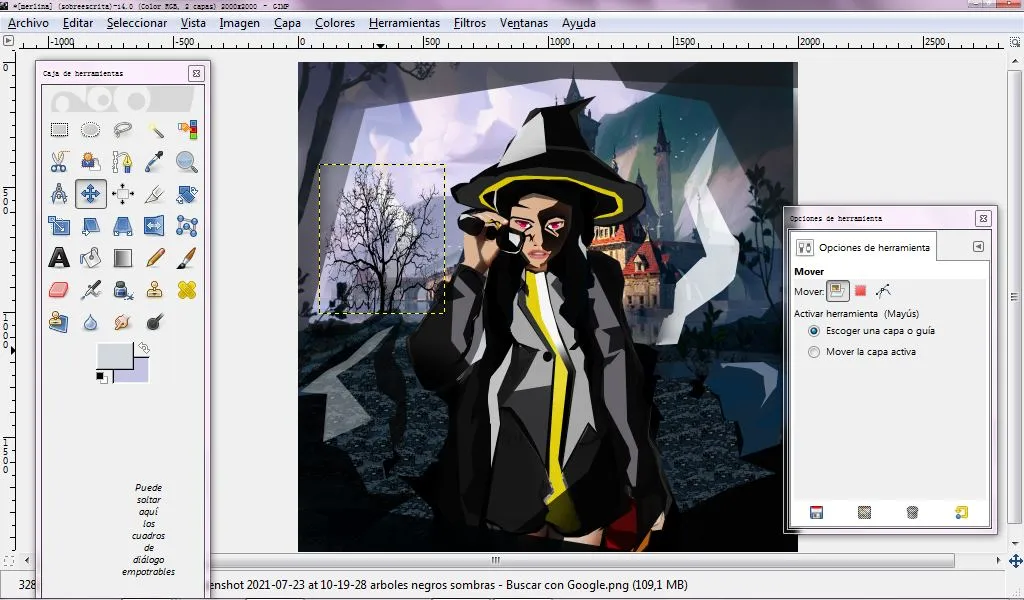Open the Filtros menu

pyautogui.click(x=470, y=23)
